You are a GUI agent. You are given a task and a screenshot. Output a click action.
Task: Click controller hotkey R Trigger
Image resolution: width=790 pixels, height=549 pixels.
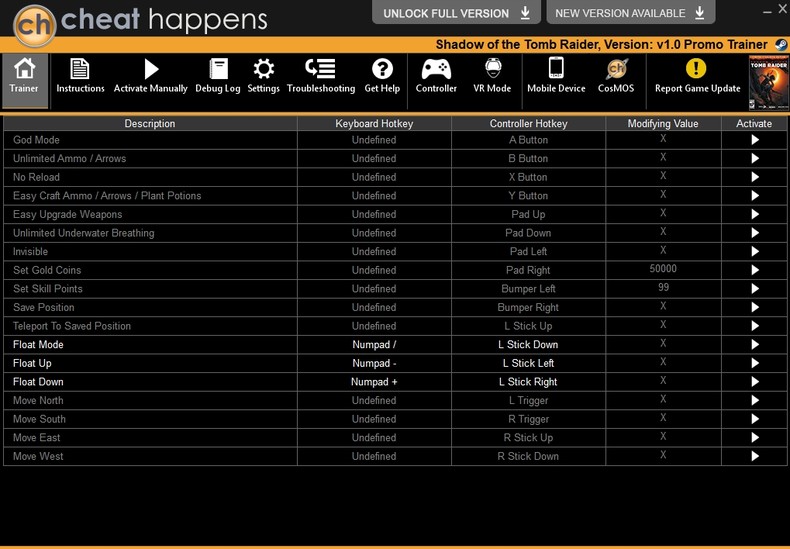point(528,420)
